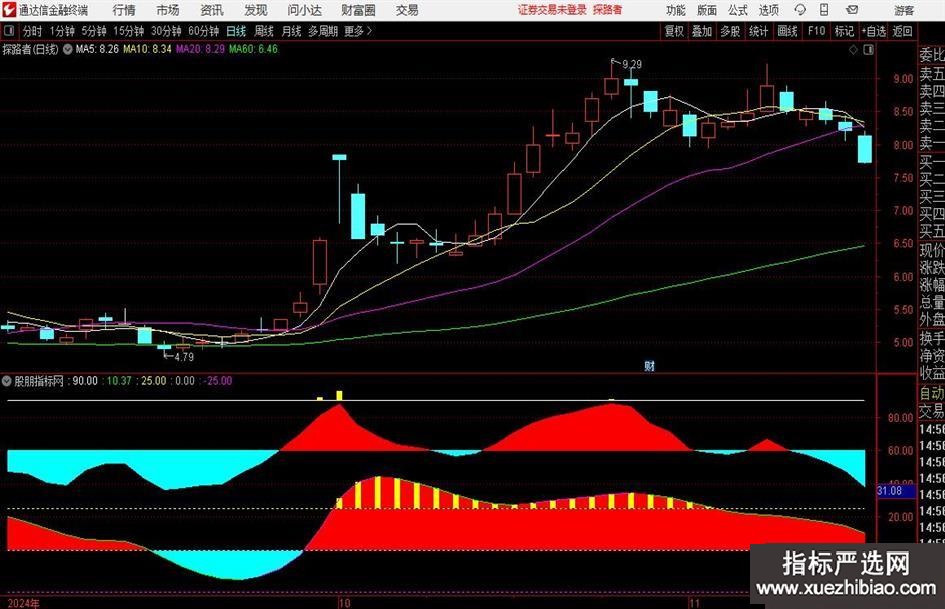This screenshot has height=609, width=945.
Task: Click the 叠加 overlay toolbar button
Action: click(702, 31)
